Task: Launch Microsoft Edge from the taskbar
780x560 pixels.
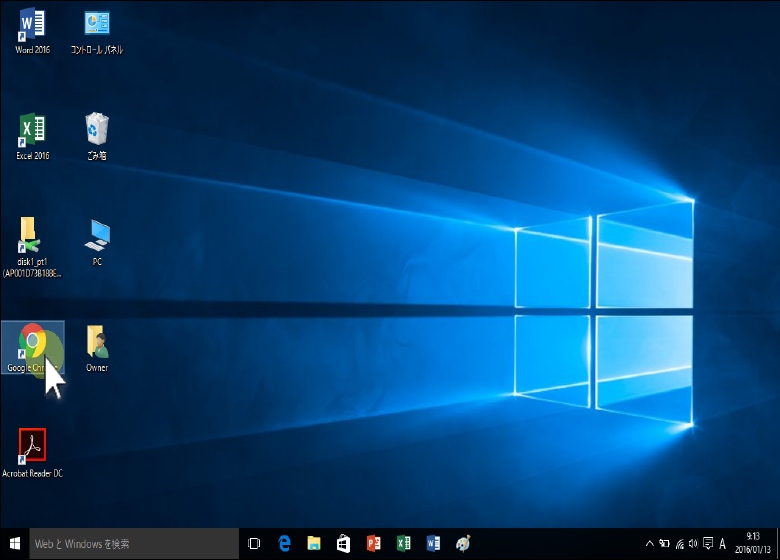Action: (284, 543)
